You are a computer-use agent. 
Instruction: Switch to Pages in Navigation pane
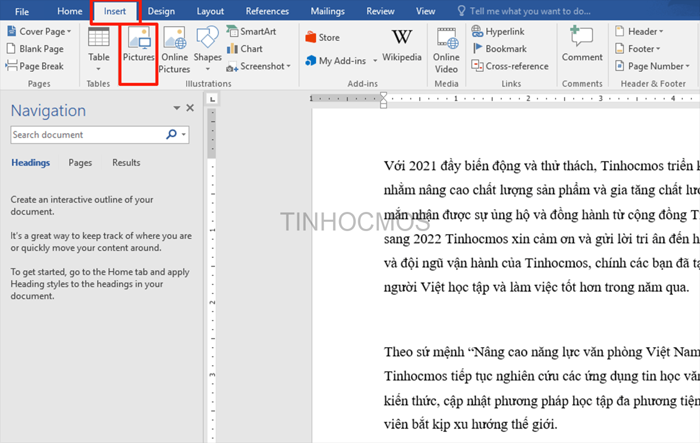coord(80,163)
